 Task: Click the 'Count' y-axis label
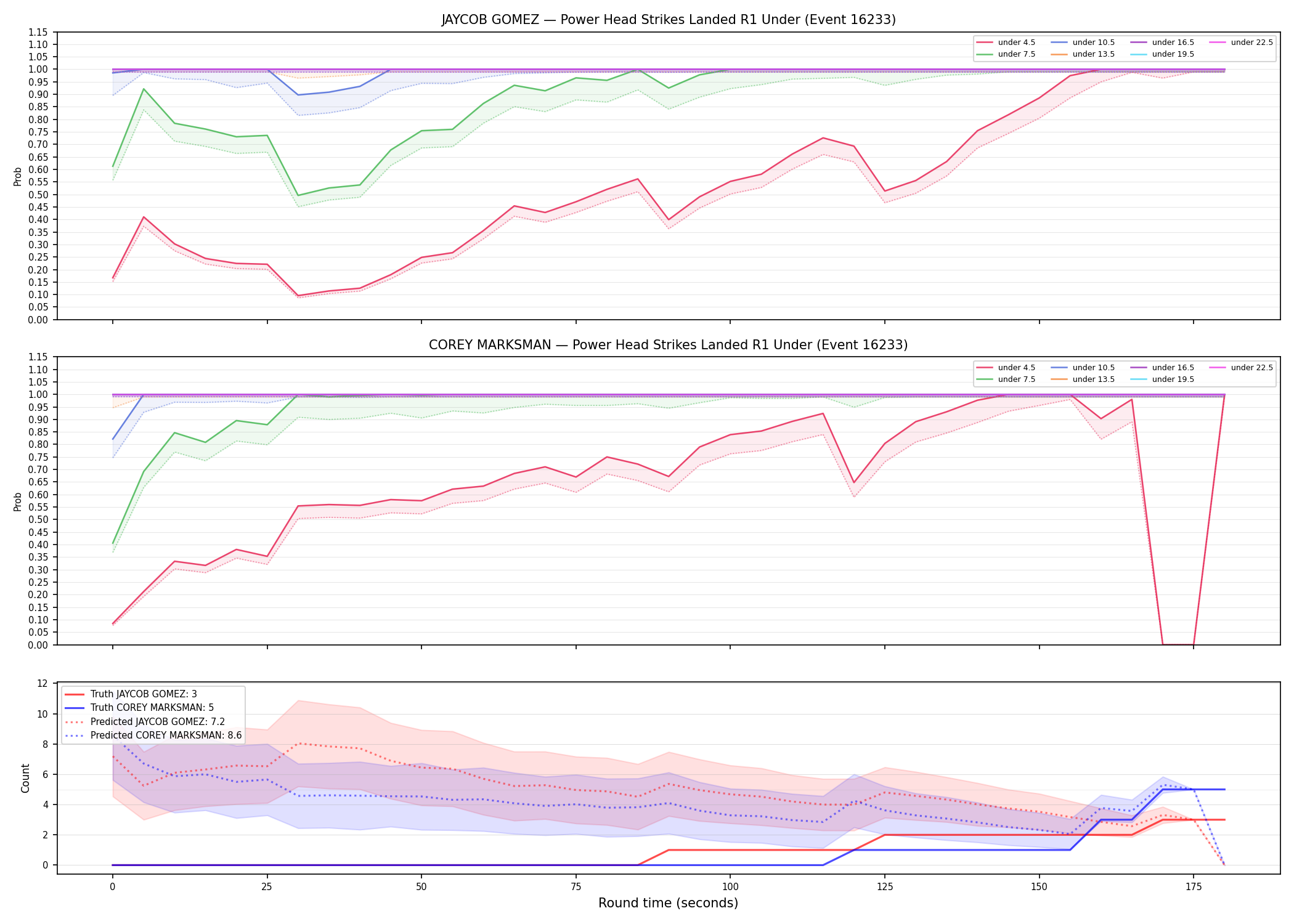25,778
